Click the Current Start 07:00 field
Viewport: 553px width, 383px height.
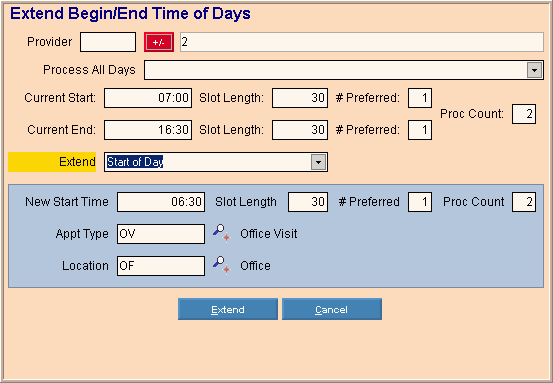point(148,98)
